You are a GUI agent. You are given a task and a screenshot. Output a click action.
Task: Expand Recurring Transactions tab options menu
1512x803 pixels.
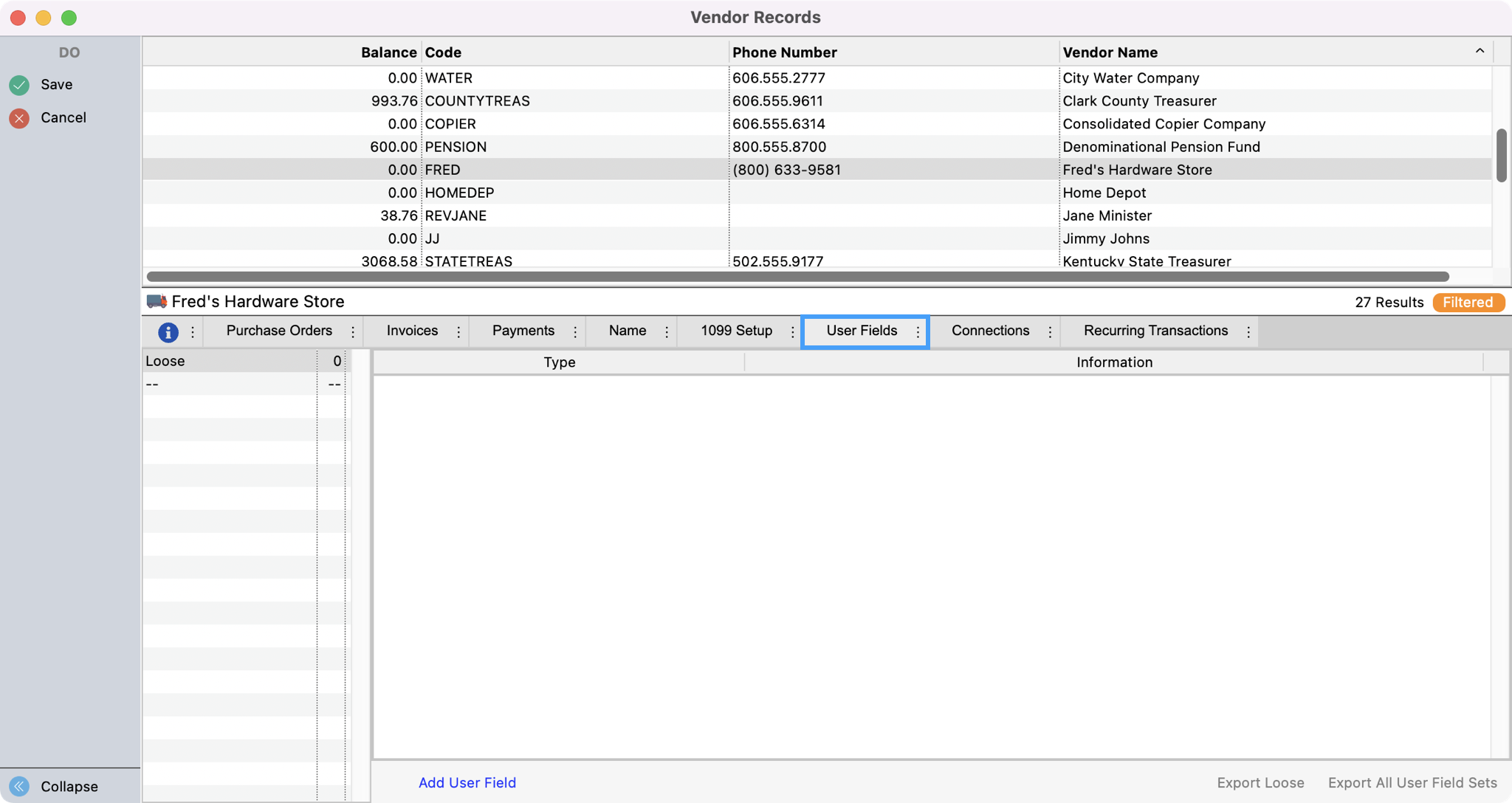click(1248, 332)
